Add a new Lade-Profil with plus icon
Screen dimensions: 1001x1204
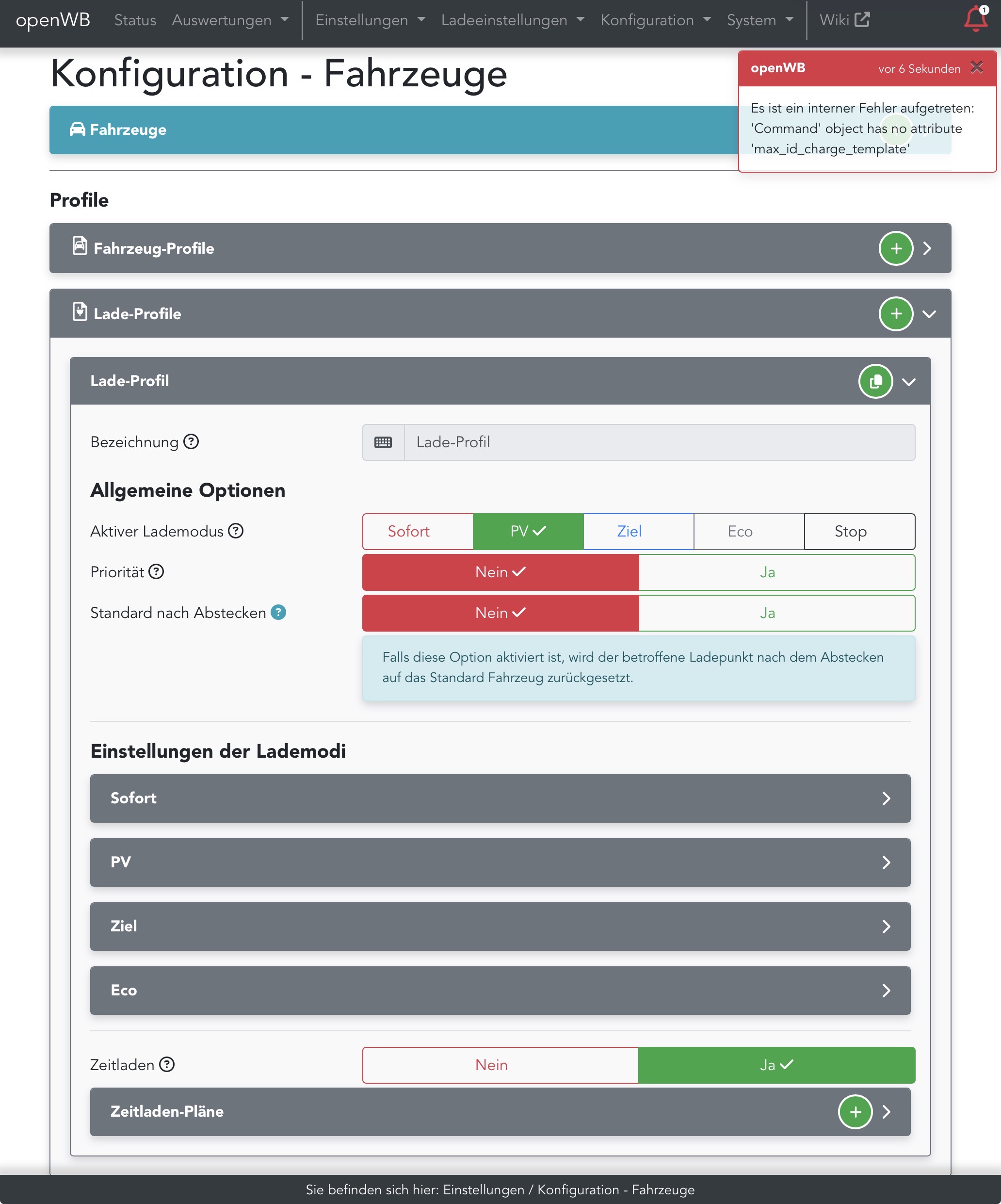[x=895, y=314]
